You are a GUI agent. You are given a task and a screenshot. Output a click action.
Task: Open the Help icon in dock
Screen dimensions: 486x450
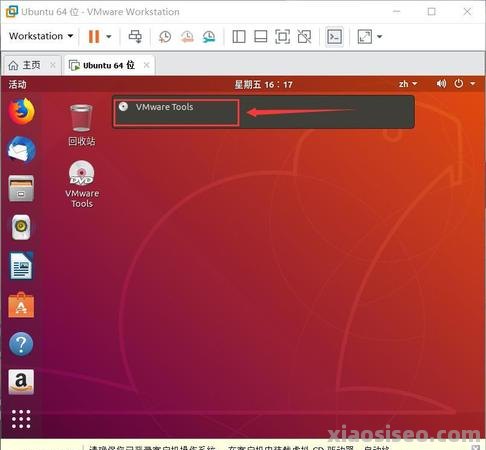21,344
